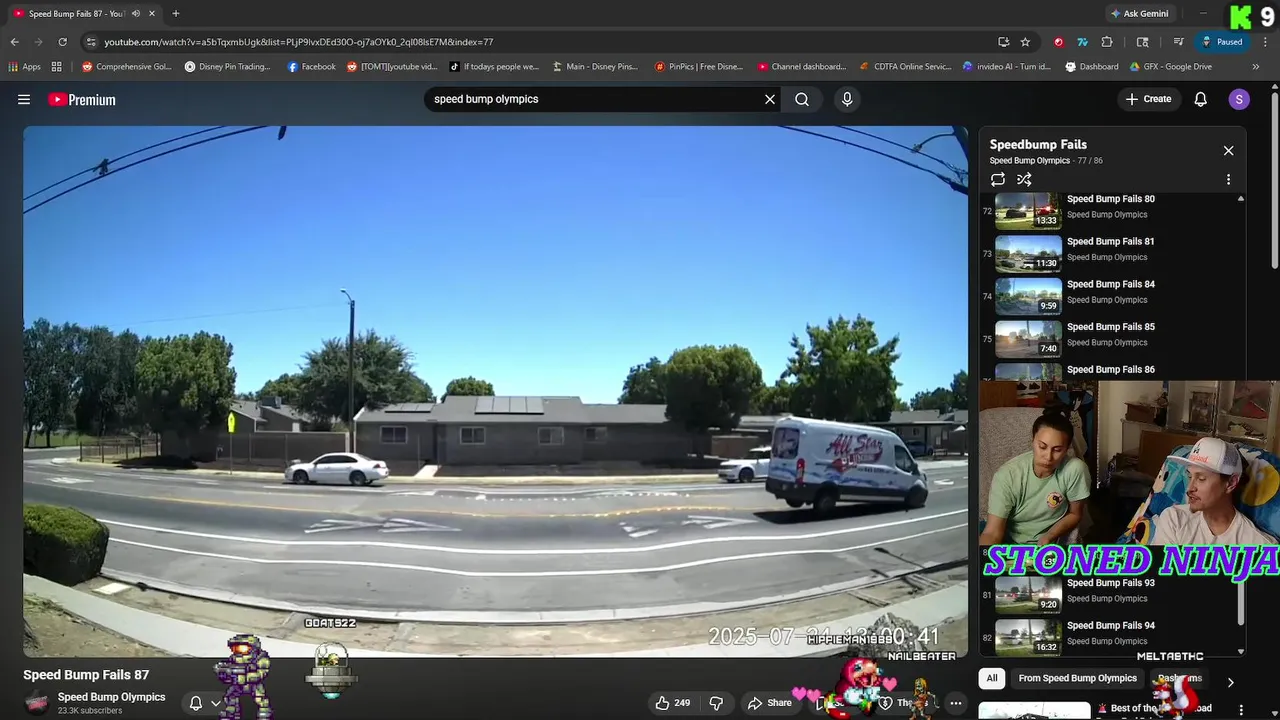This screenshot has width=1280, height=720.
Task: Start voice search with the microphone
Action: pos(847,99)
